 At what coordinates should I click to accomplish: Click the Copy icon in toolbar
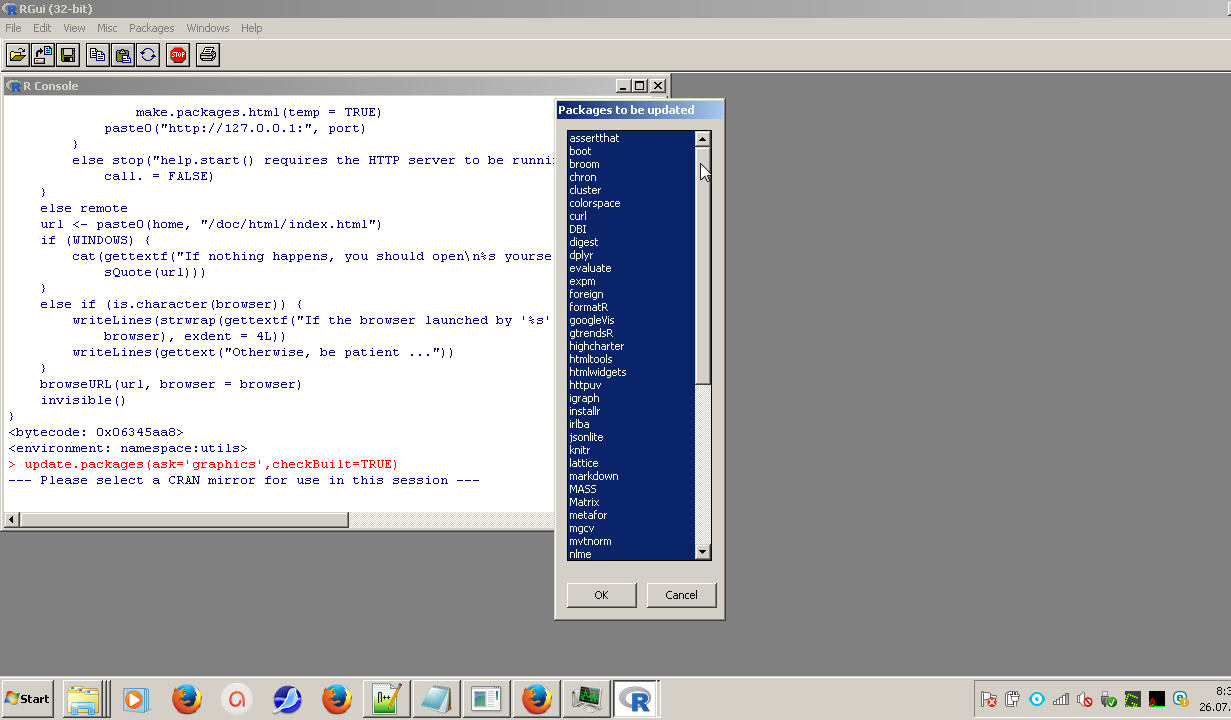click(x=98, y=55)
